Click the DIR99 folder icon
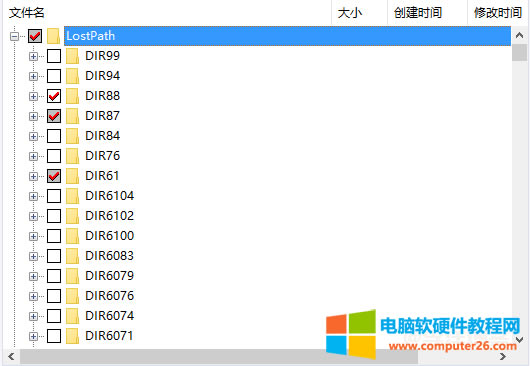 click(x=72, y=56)
